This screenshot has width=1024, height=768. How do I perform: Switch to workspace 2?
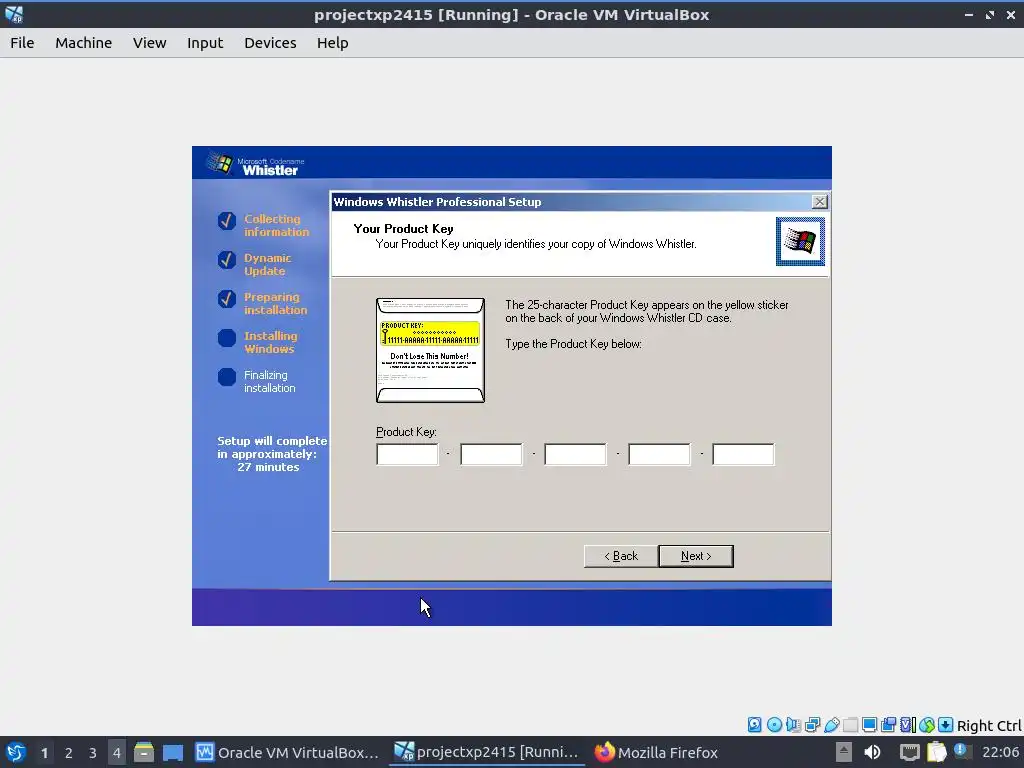pyautogui.click(x=69, y=753)
